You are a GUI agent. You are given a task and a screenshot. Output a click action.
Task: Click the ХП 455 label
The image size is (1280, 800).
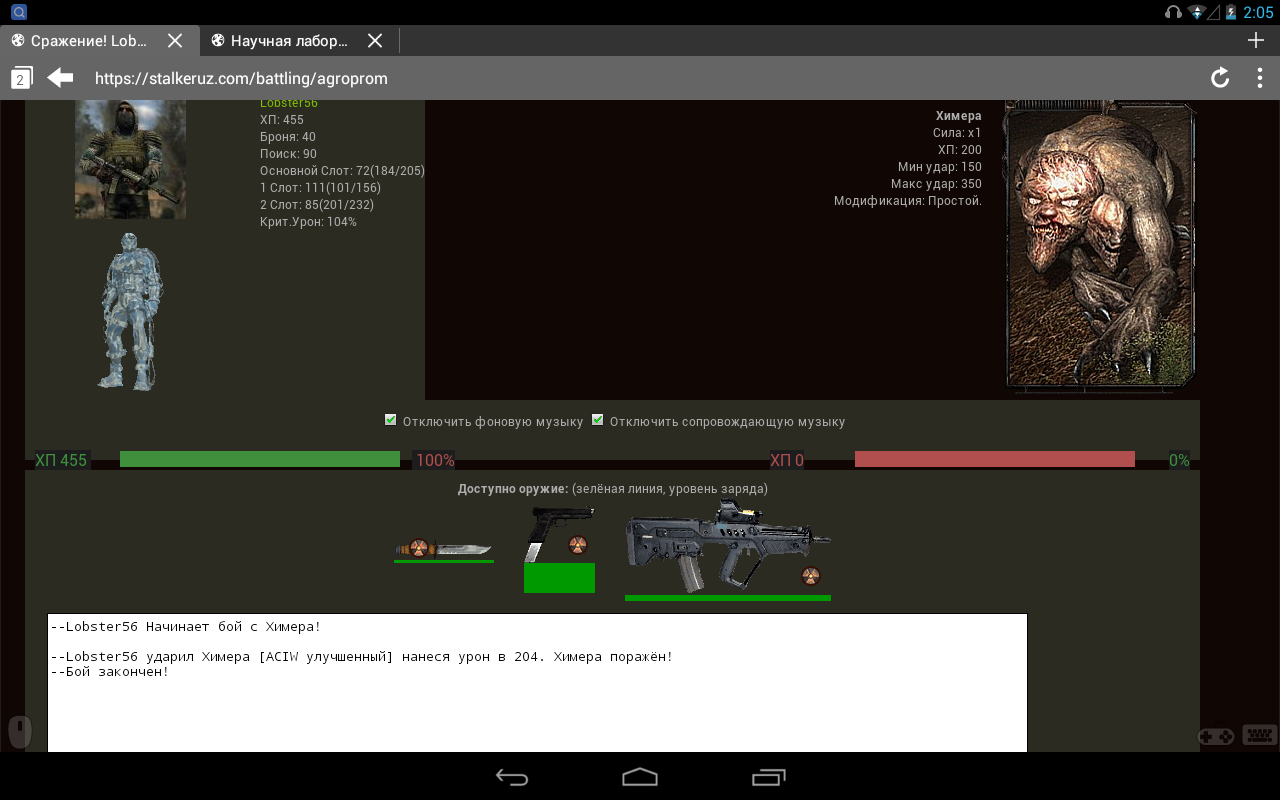[x=61, y=460]
